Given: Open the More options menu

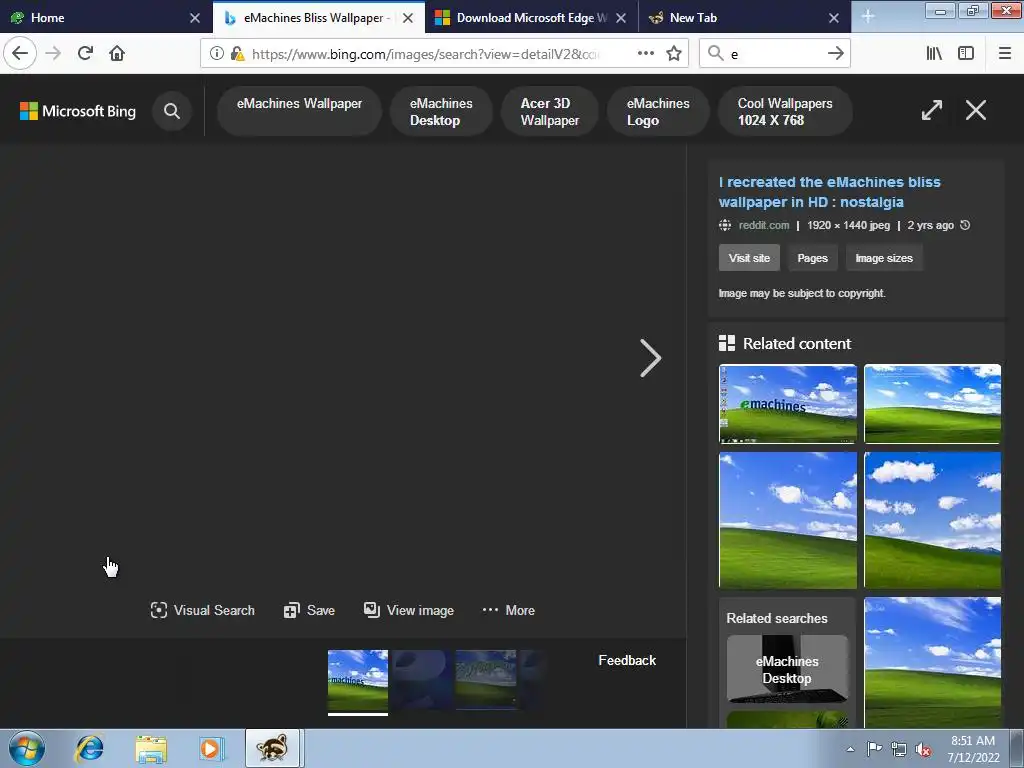Looking at the screenshot, I should 508,611.
